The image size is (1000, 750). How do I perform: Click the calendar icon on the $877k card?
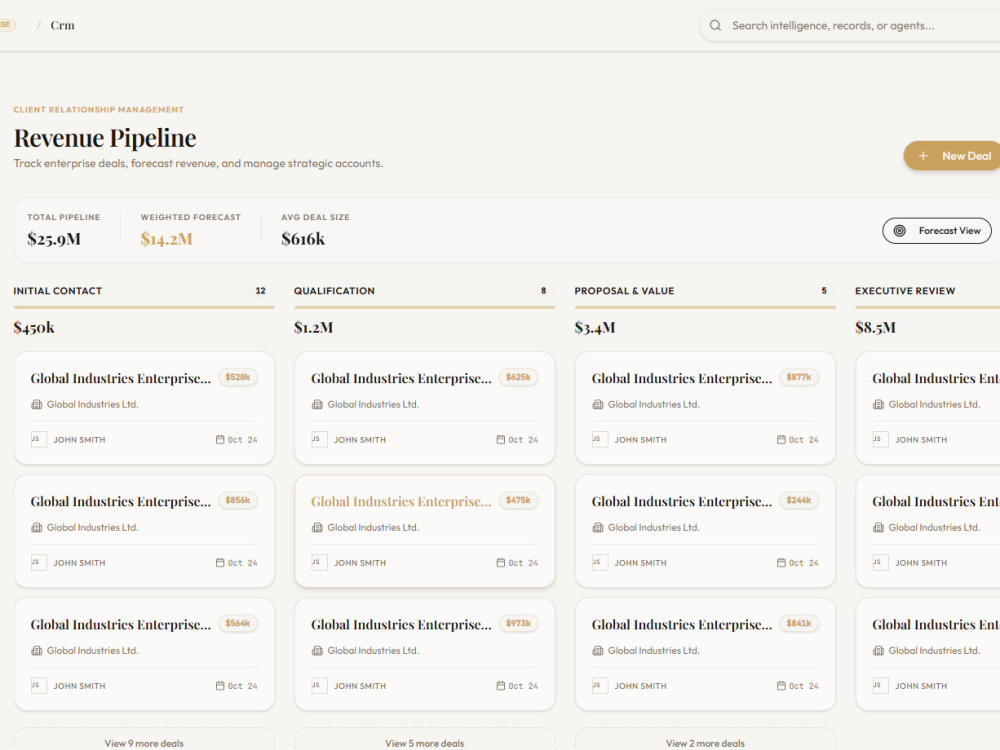tap(781, 439)
